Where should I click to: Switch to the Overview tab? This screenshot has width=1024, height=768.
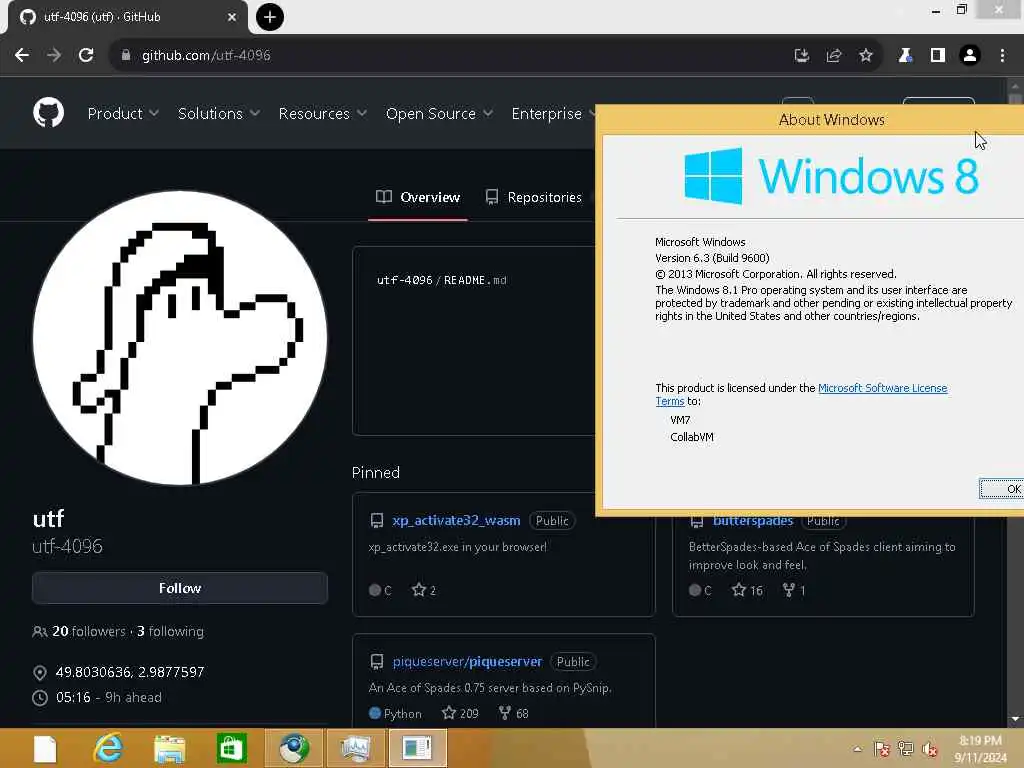[418, 197]
